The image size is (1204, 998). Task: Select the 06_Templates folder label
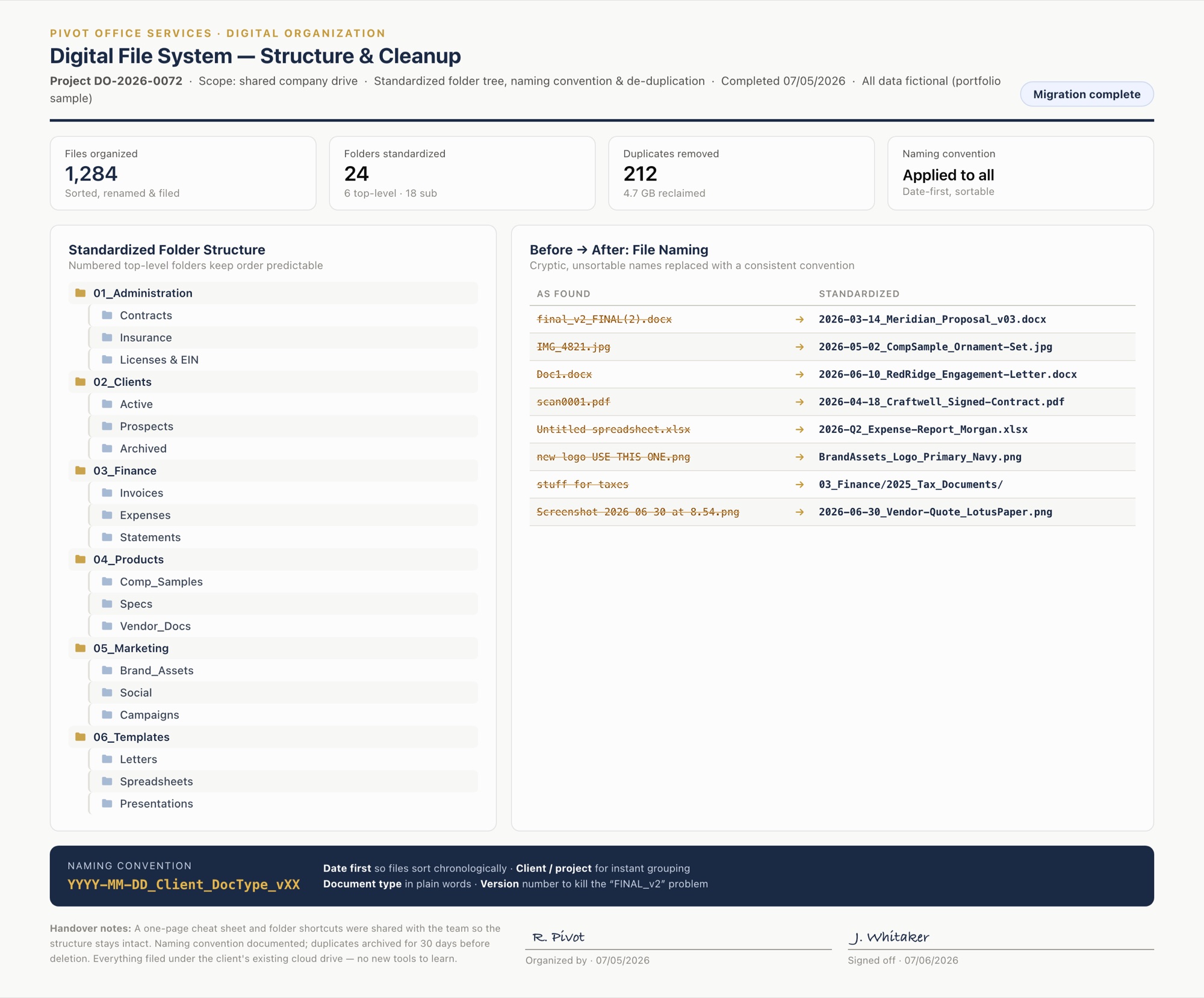coord(131,737)
